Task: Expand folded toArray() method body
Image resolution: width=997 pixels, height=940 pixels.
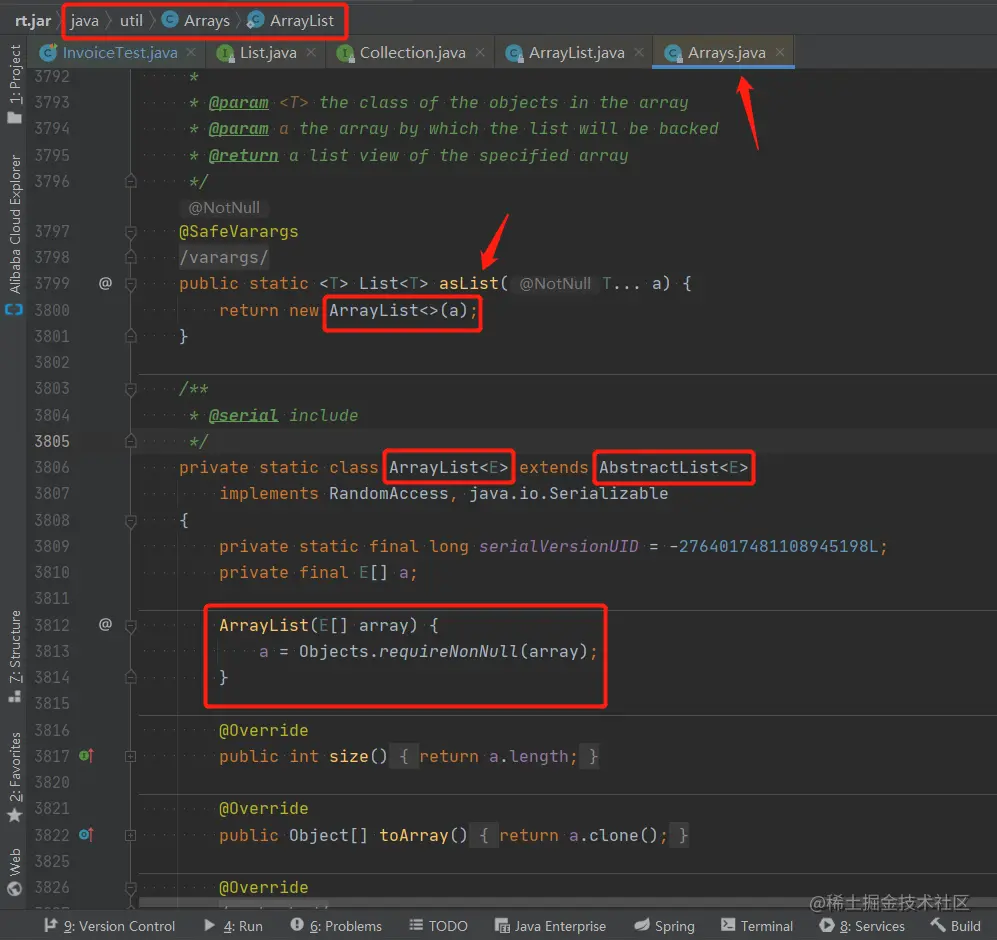Action: pyautogui.click(x=130, y=835)
